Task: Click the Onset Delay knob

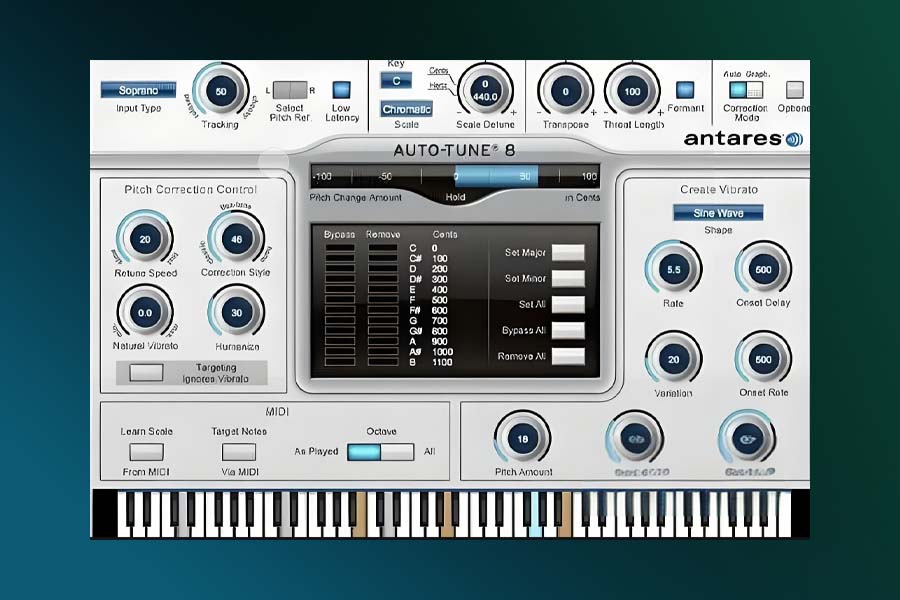Action: coord(763,269)
